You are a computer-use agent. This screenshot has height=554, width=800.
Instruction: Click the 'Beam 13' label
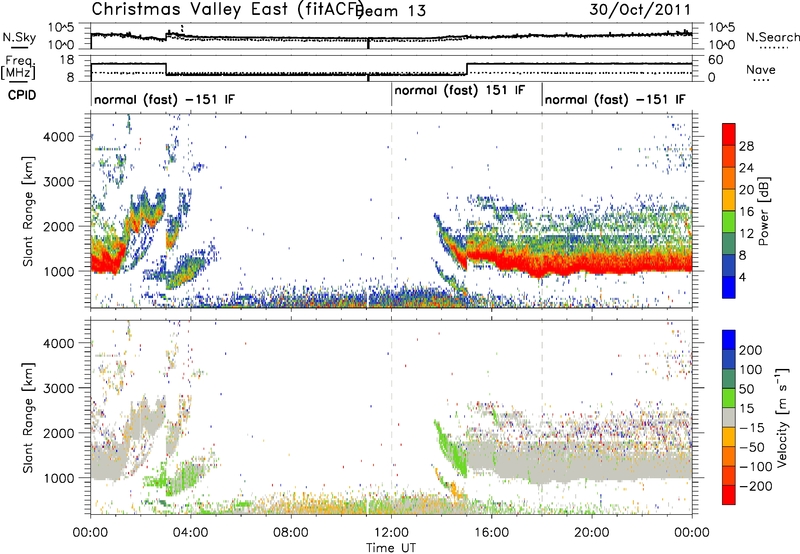click(392, 11)
